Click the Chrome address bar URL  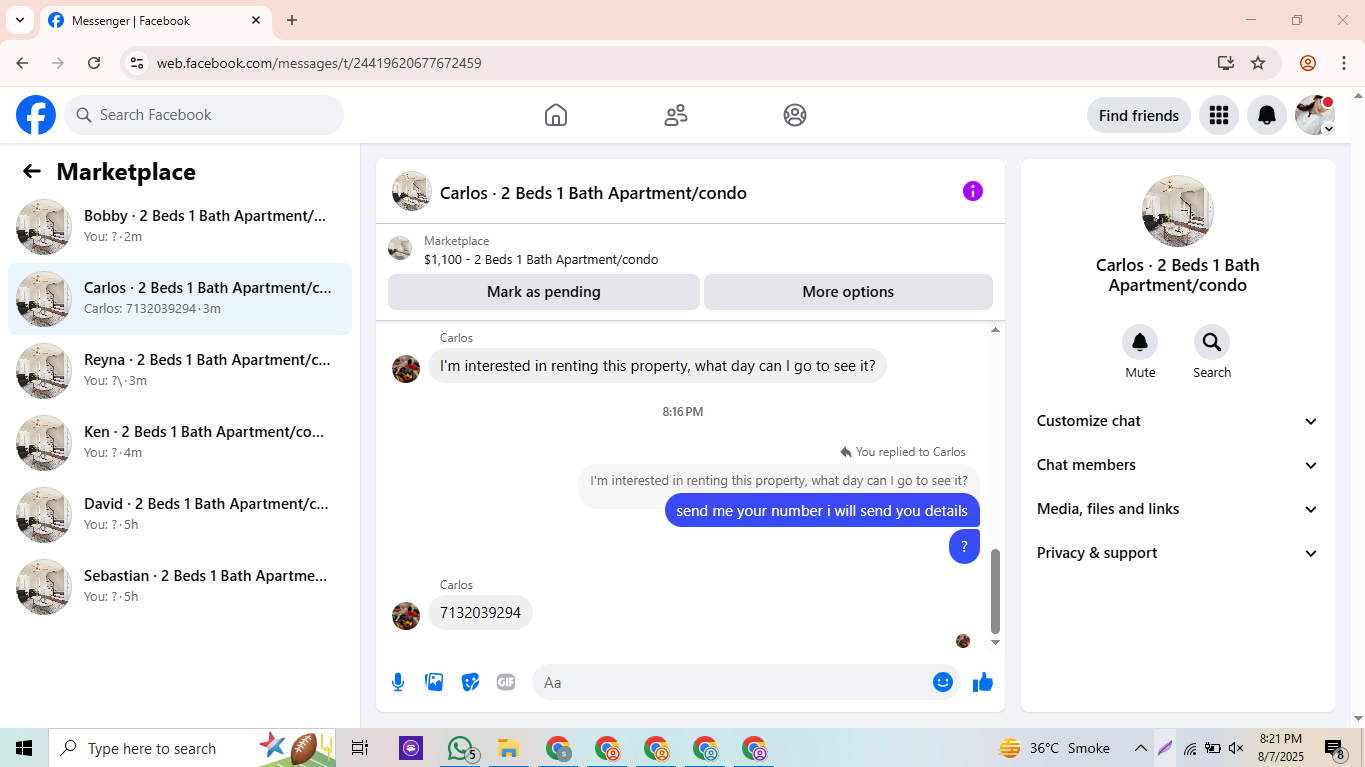pyautogui.click(x=319, y=63)
